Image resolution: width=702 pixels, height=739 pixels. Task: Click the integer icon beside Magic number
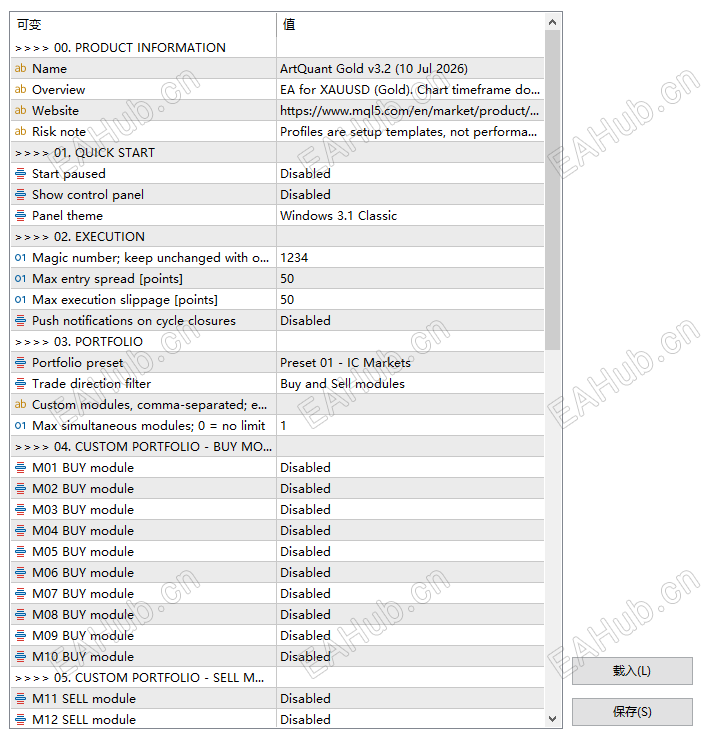pyautogui.click(x=20, y=257)
